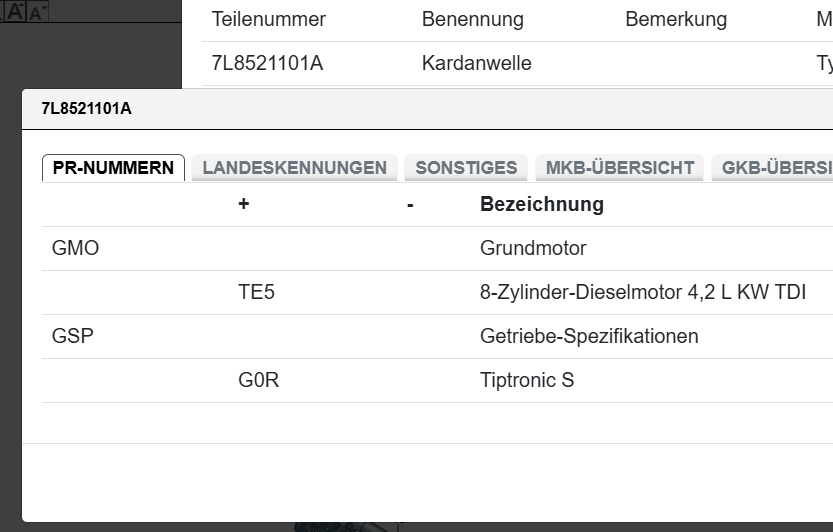This screenshot has width=833, height=532.
Task: Click the dialog title 7L8521101A
Action: point(86,109)
